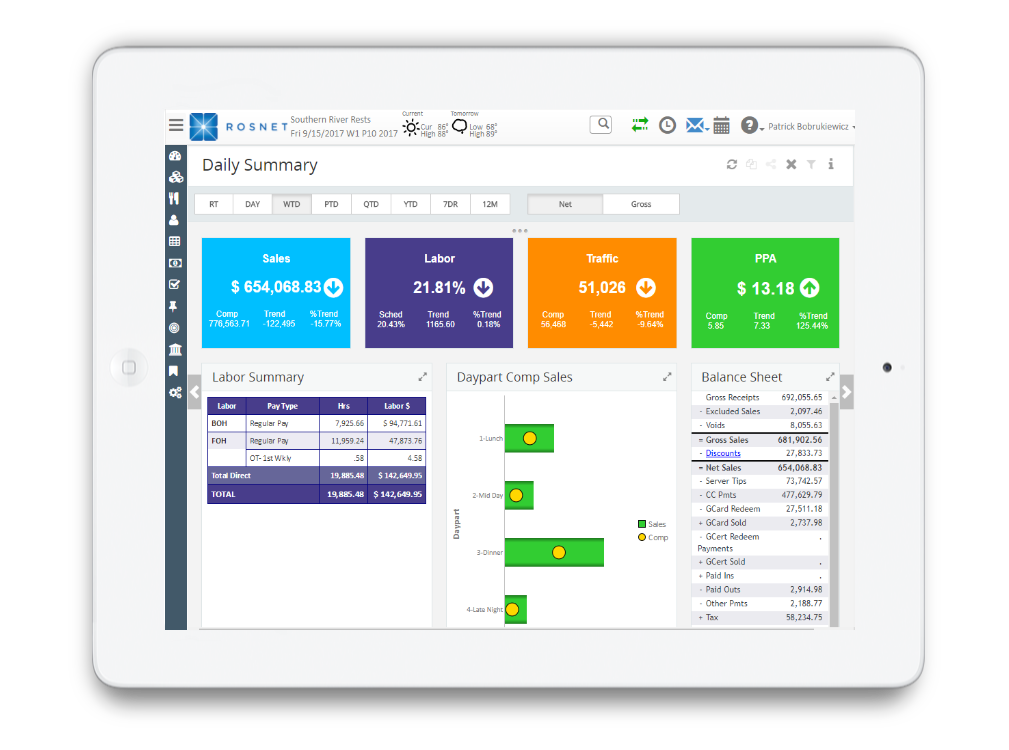Open the fork and knife sidebar icon

[175, 198]
